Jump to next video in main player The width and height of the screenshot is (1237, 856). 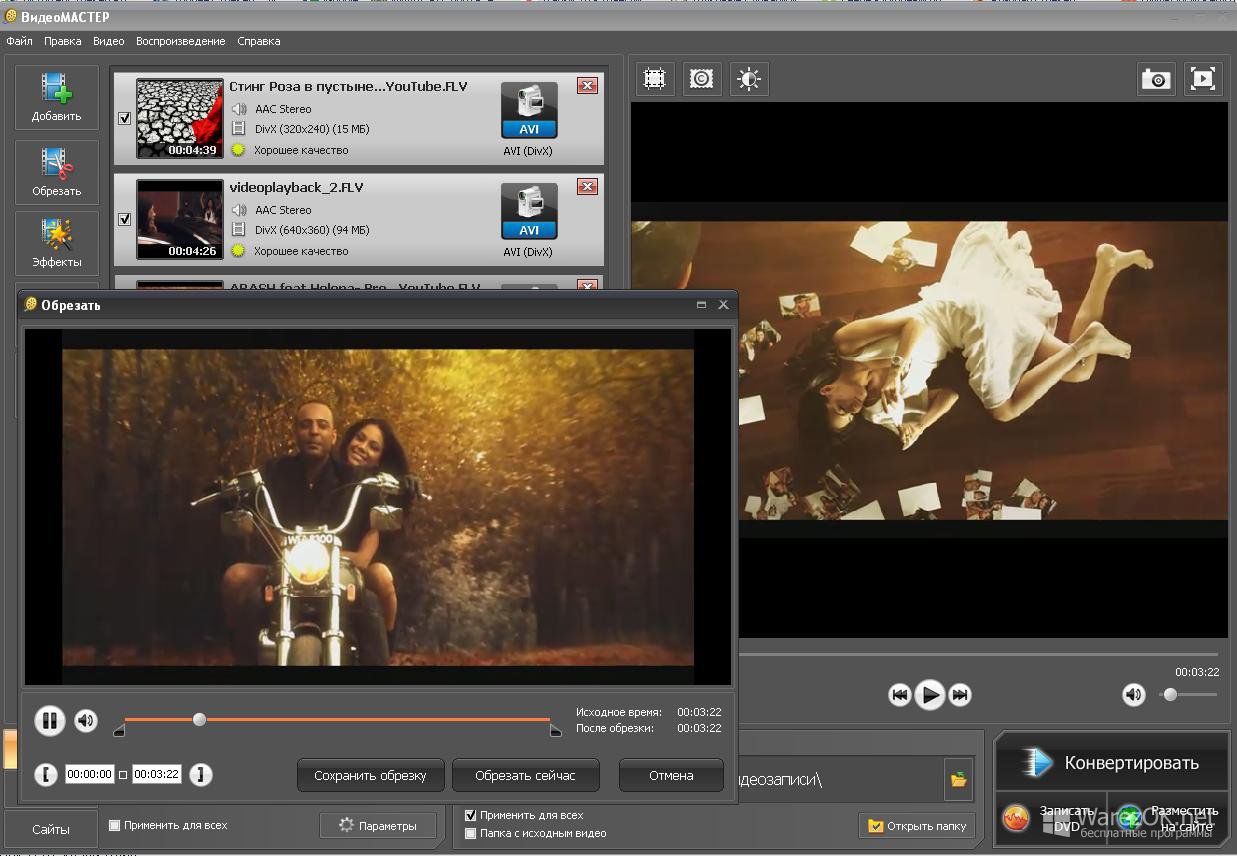click(x=960, y=695)
